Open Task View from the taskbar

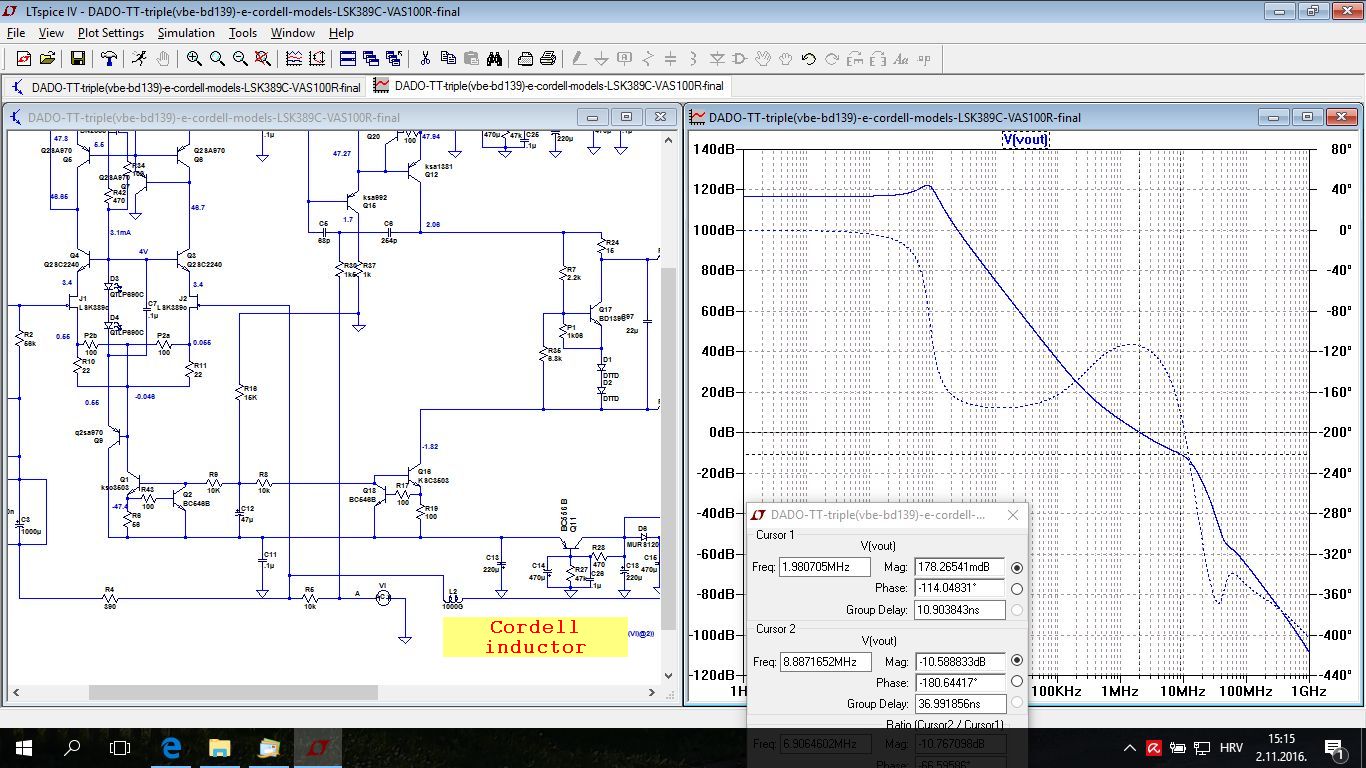(x=120, y=748)
